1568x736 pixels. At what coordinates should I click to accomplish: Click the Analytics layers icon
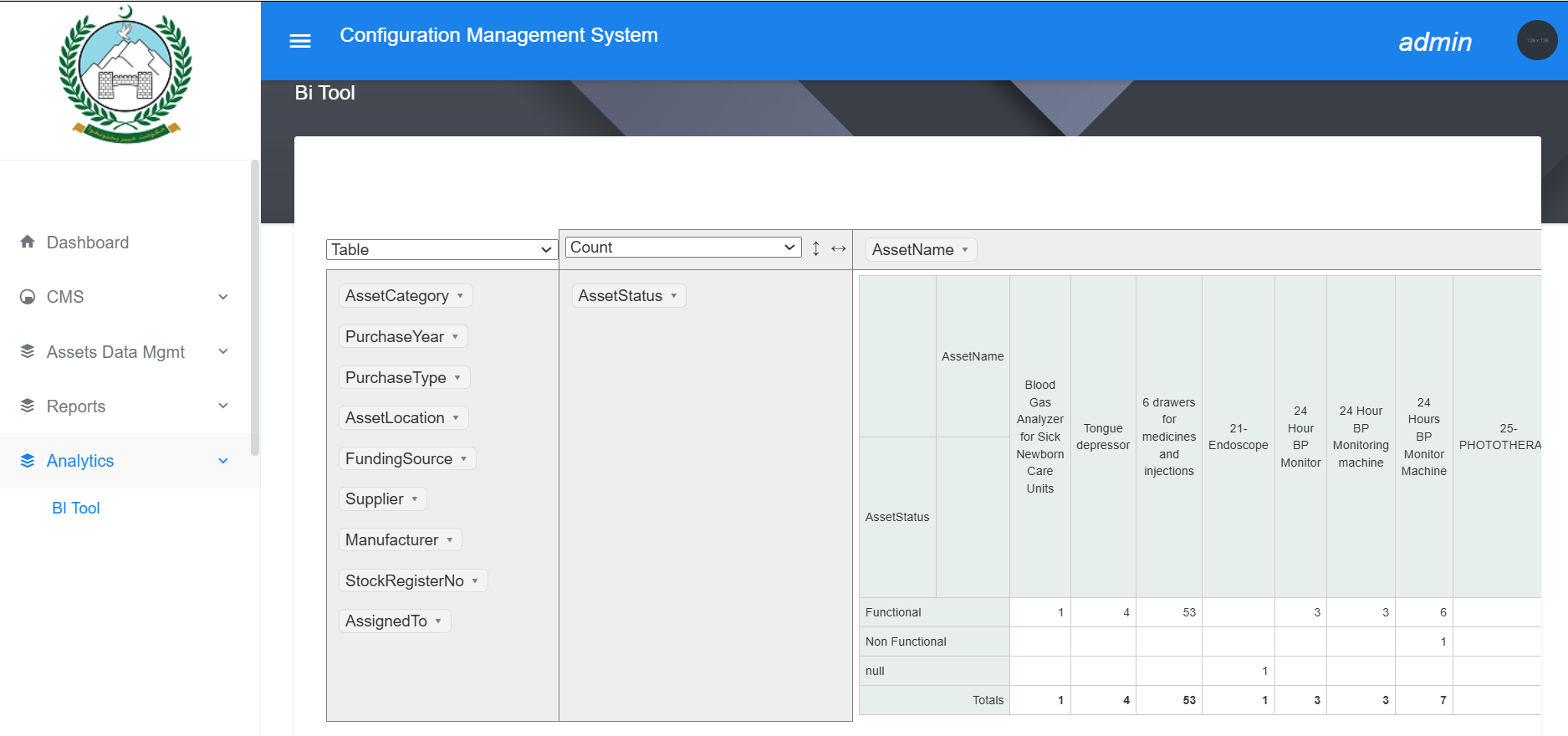tap(28, 461)
